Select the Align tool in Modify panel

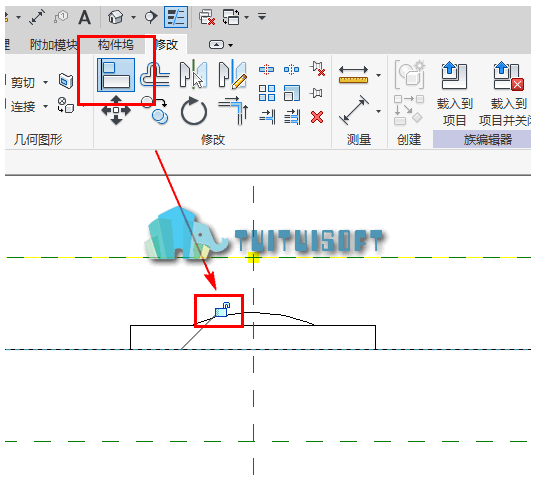click(x=116, y=75)
